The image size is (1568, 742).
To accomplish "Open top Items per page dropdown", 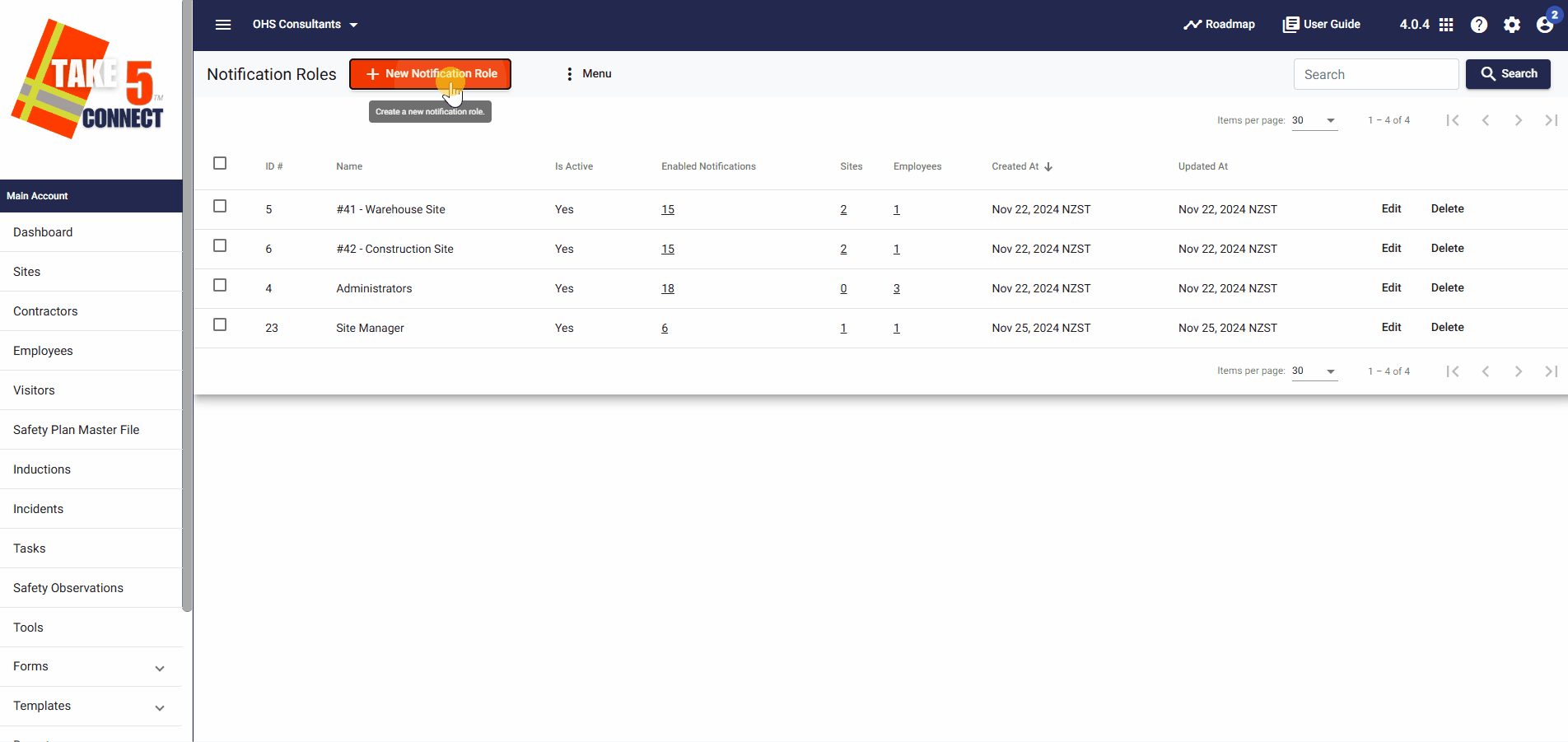I will click(1314, 120).
